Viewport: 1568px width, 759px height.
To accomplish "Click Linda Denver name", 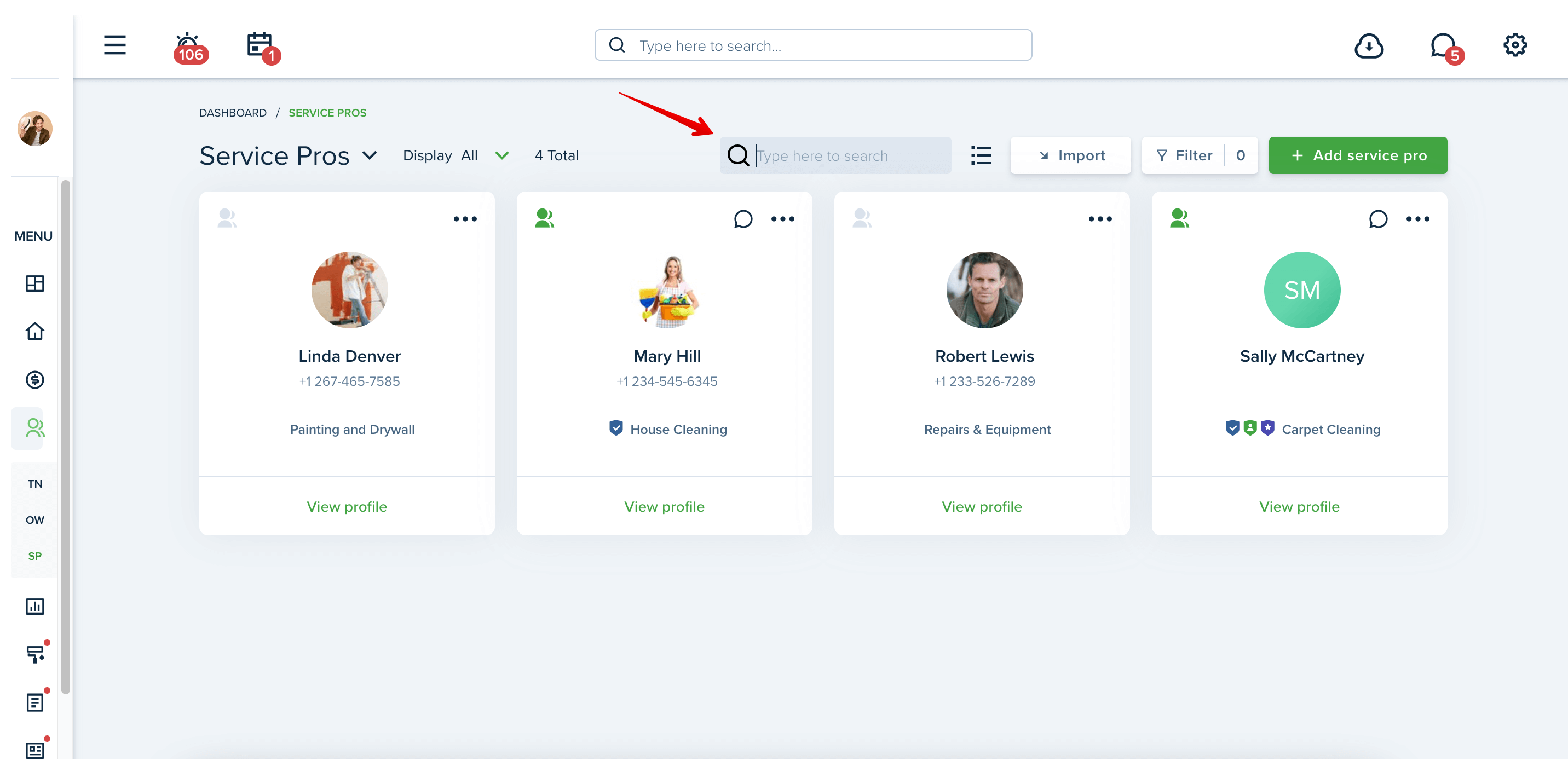I will [x=349, y=356].
